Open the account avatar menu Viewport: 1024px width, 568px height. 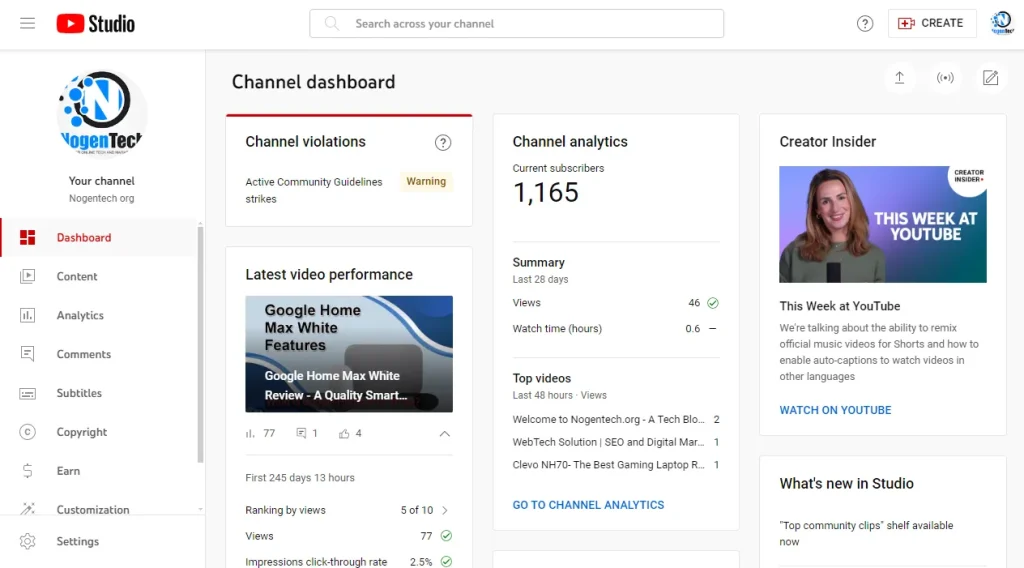tap(1002, 24)
